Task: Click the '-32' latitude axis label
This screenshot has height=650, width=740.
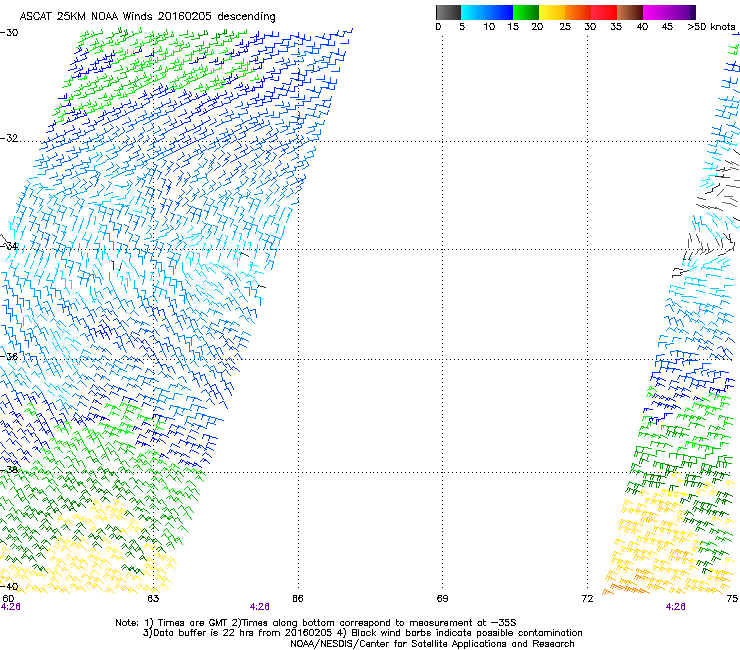Action: [9, 138]
